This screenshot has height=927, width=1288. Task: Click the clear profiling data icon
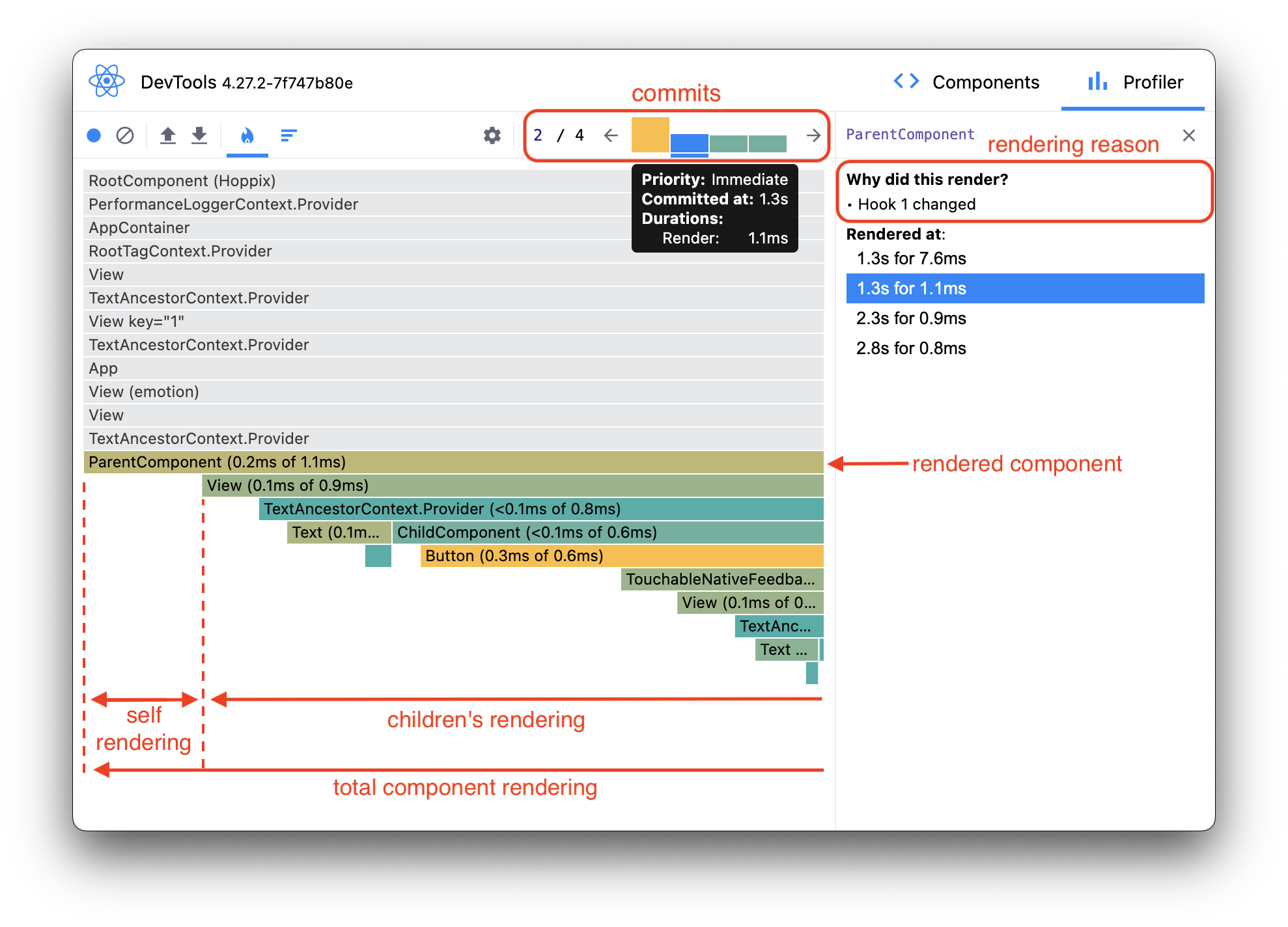pos(125,135)
